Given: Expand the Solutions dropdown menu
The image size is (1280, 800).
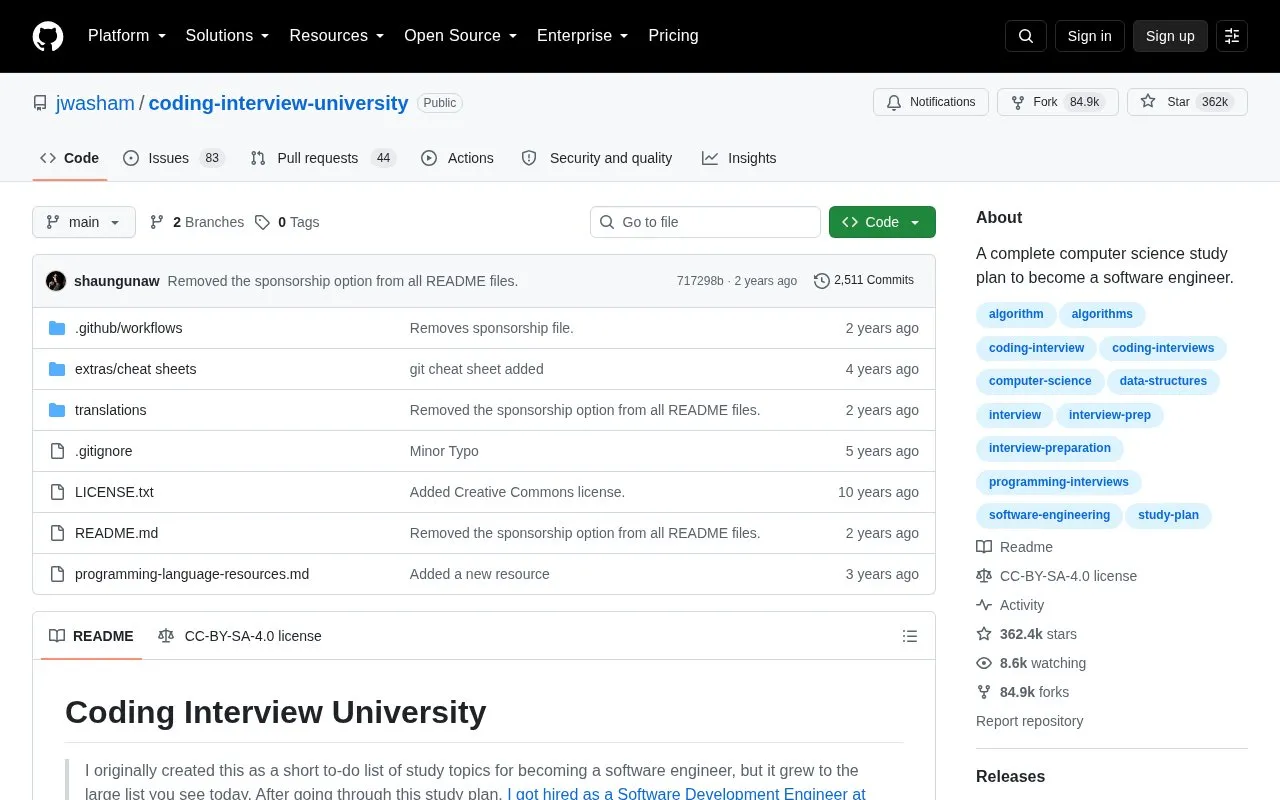Looking at the screenshot, I should (228, 36).
